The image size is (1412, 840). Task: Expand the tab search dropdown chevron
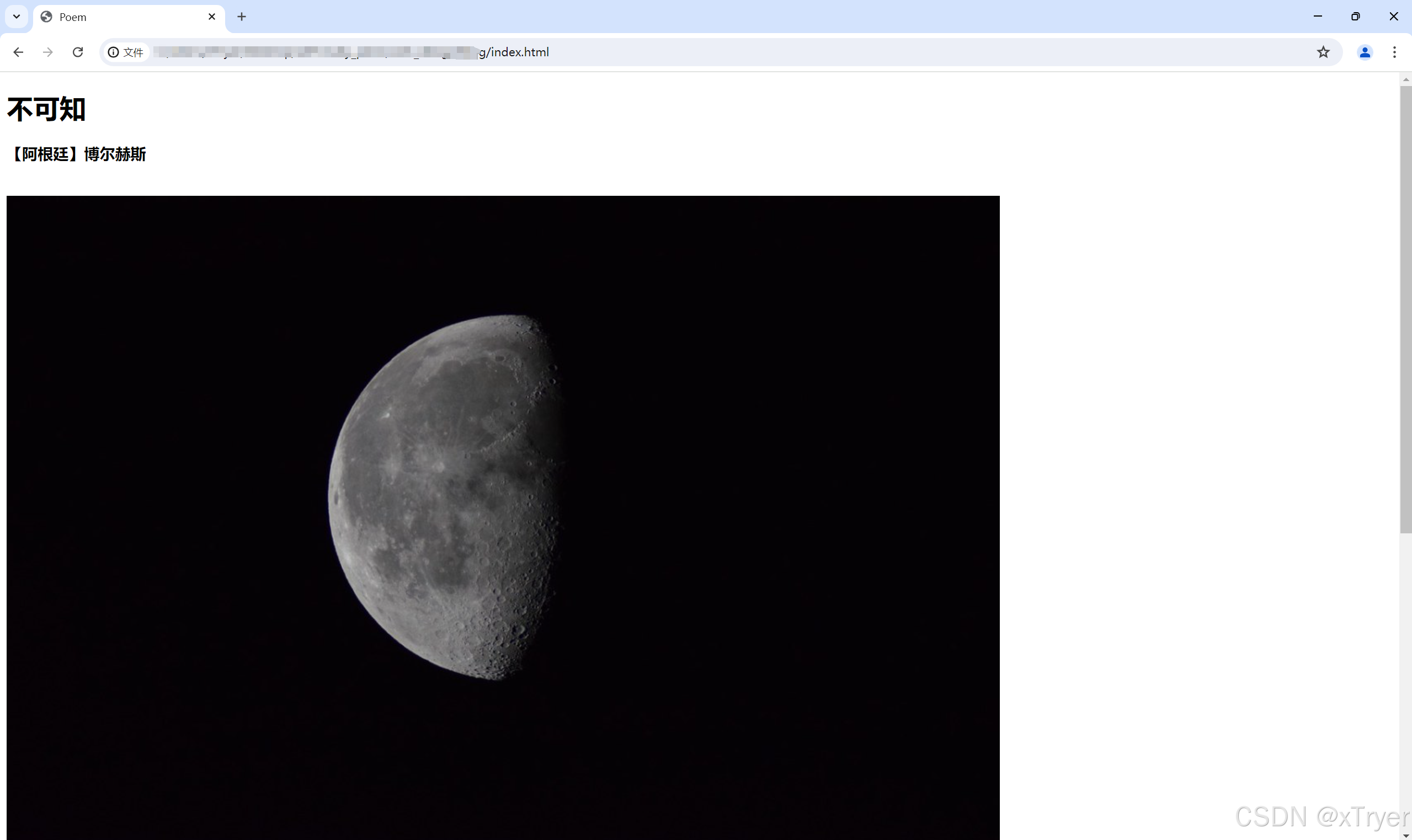click(17, 17)
